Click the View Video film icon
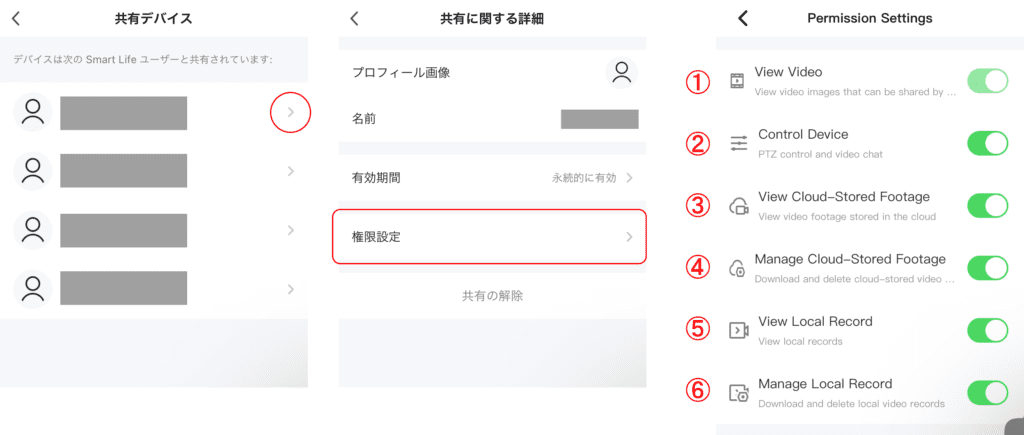1024x435 pixels. 737,81
